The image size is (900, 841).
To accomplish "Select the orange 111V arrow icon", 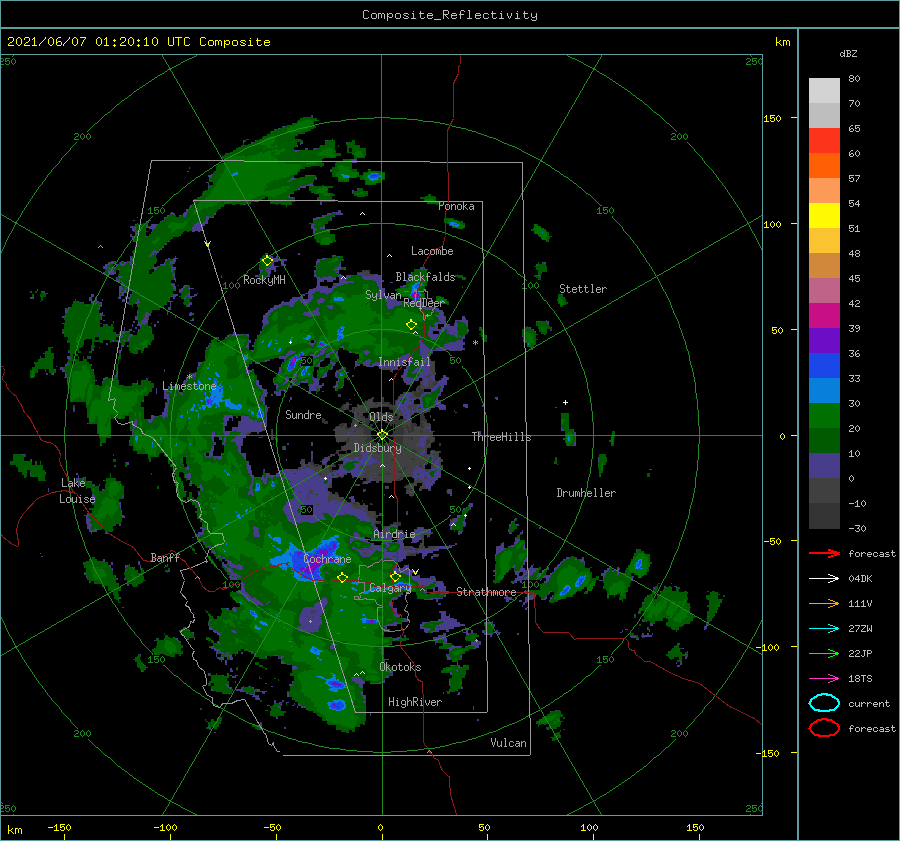I will pos(824,603).
